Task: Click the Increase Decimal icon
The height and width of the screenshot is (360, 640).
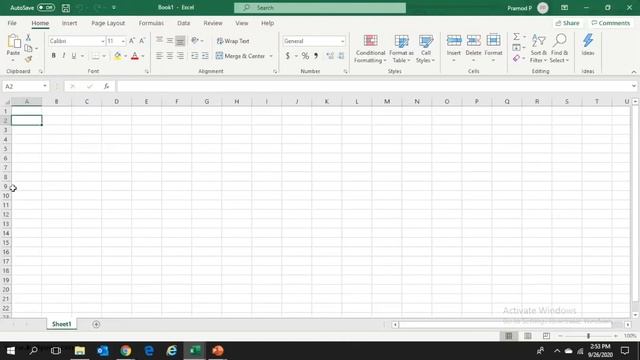Action: (x=330, y=56)
